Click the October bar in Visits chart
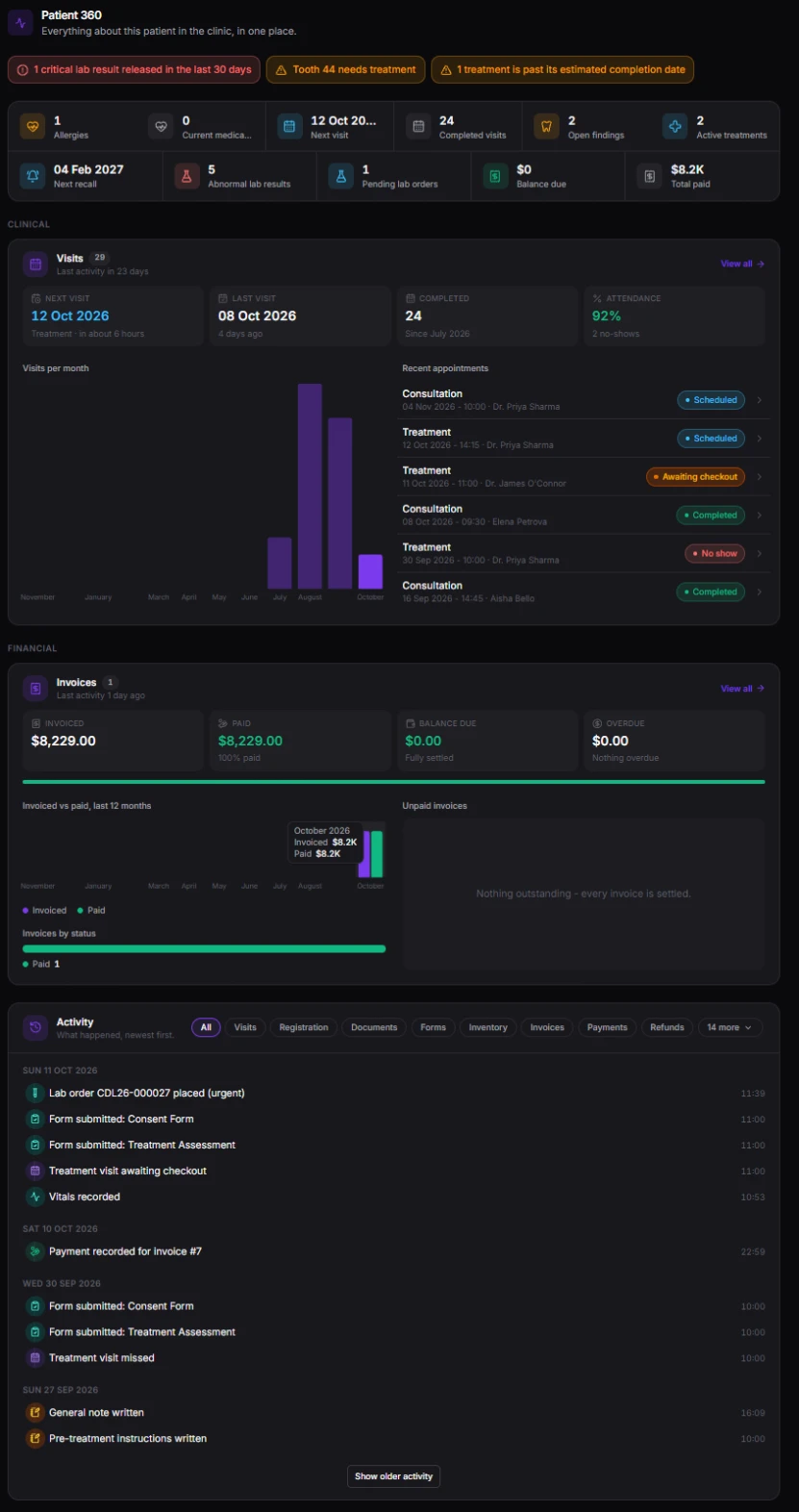 tap(370, 572)
